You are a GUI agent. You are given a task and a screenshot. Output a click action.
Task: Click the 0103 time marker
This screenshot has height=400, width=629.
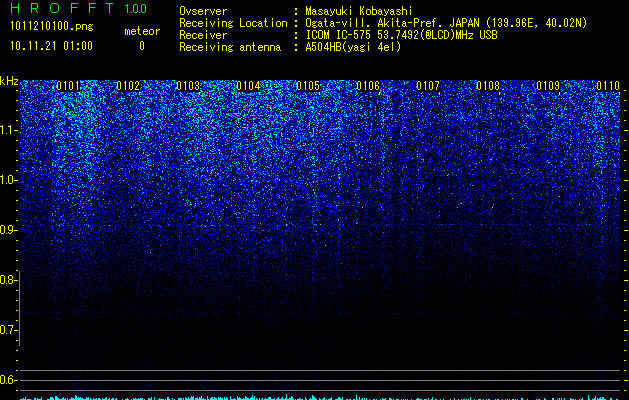click(x=188, y=86)
